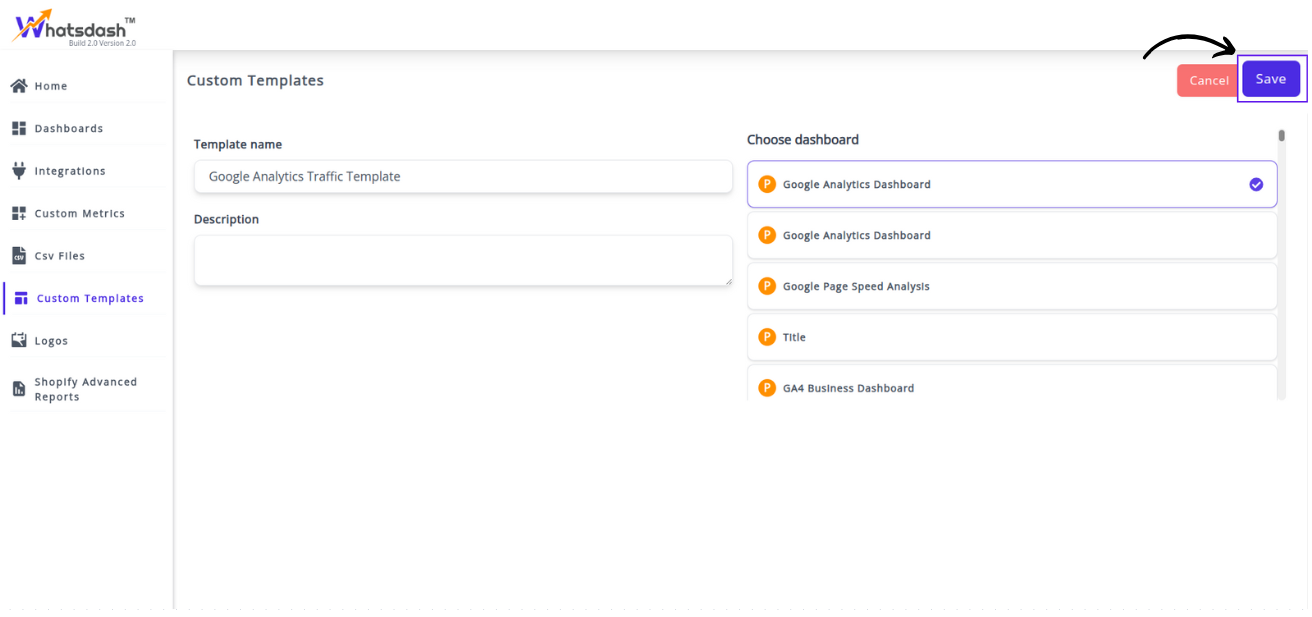Image resolution: width=1312 pixels, height=617 pixels.
Task: Click the dashboard list scrollbar
Action: point(1281,136)
